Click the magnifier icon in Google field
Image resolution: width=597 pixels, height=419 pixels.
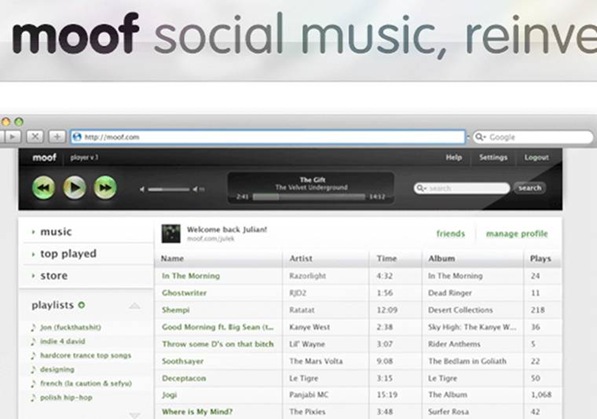480,137
